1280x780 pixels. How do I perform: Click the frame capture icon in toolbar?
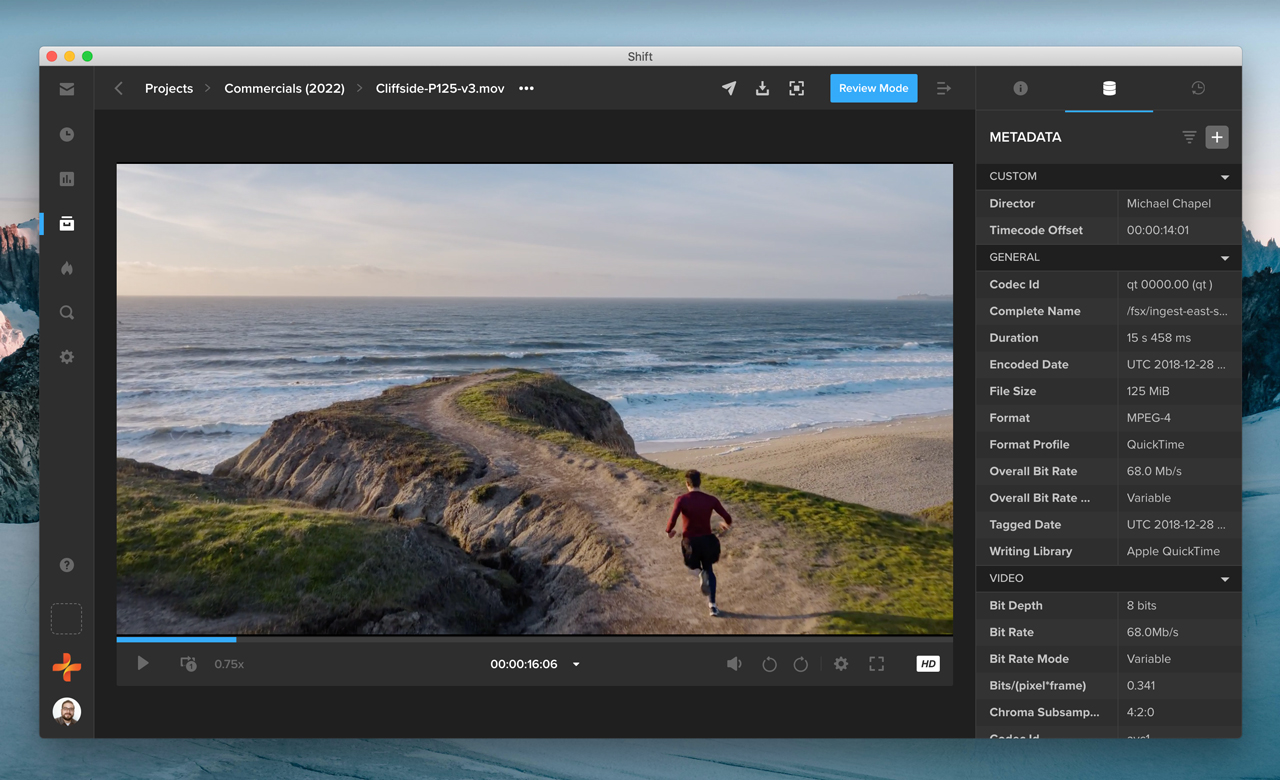coord(796,88)
